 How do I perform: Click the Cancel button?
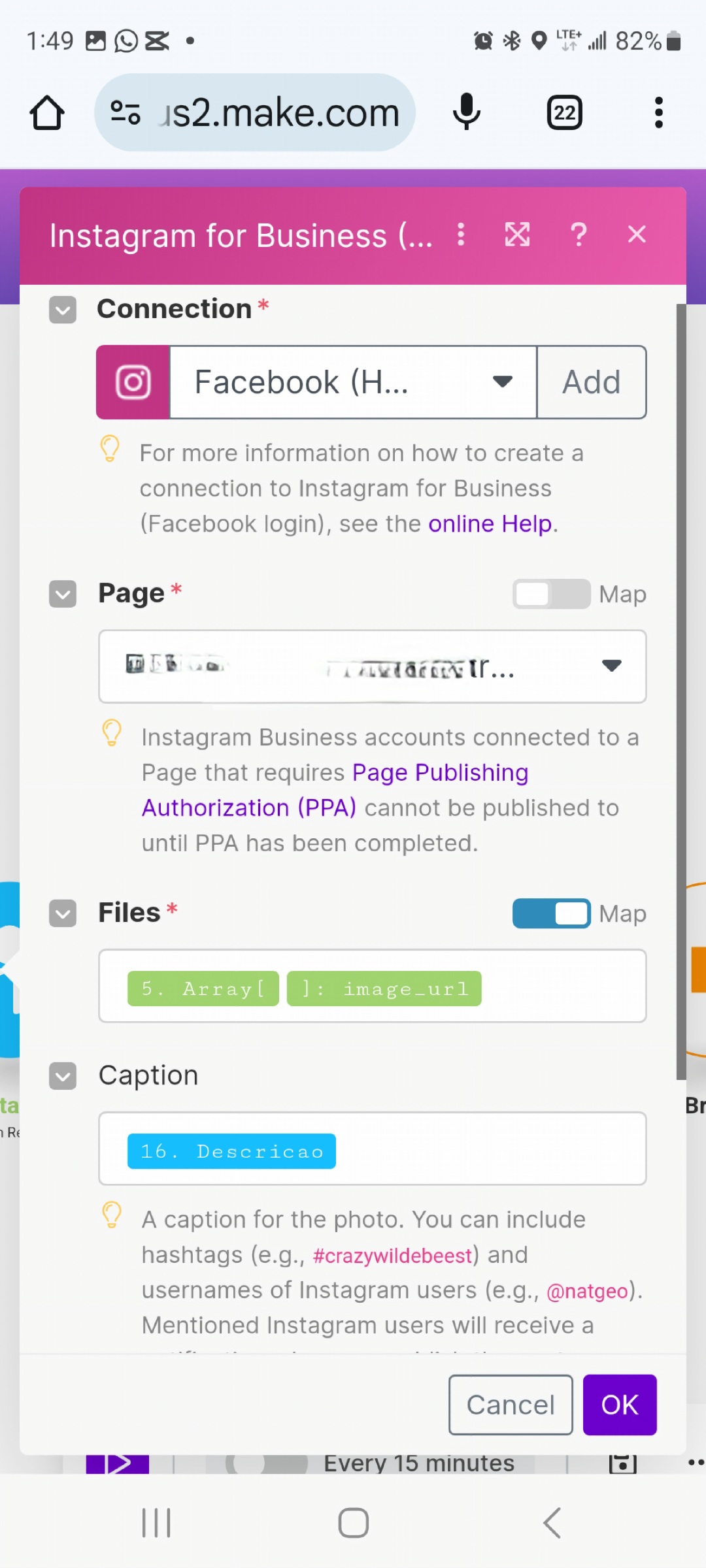point(511,1405)
